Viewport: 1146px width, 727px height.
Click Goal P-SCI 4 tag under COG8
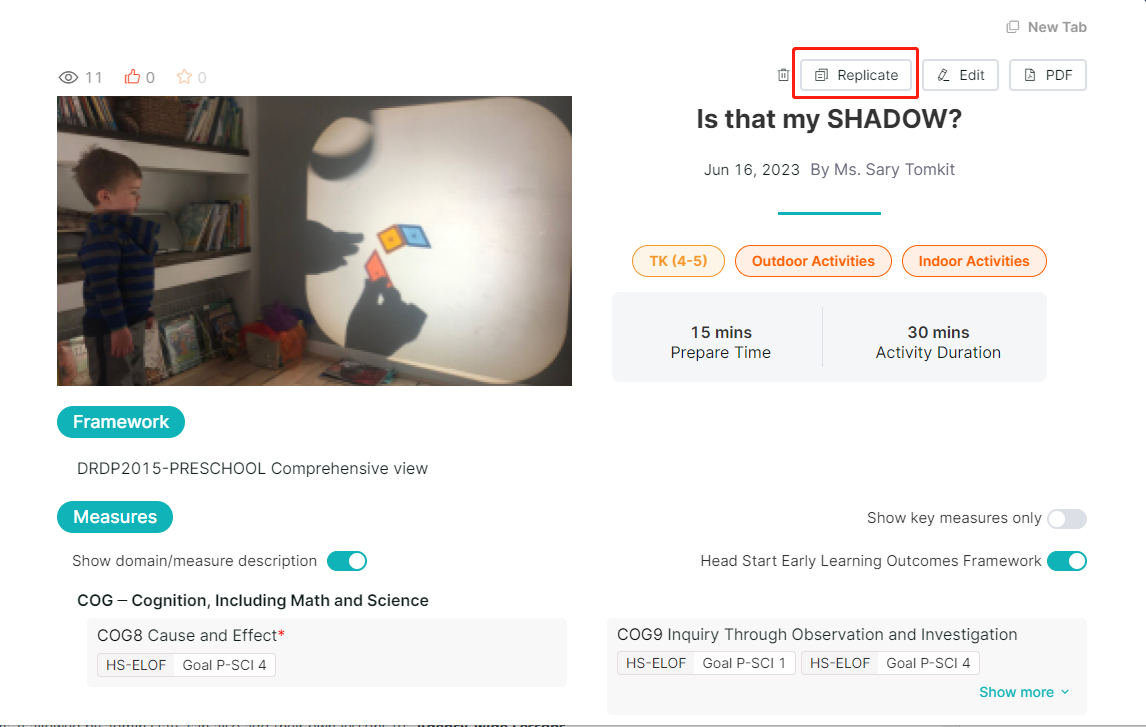(x=224, y=665)
